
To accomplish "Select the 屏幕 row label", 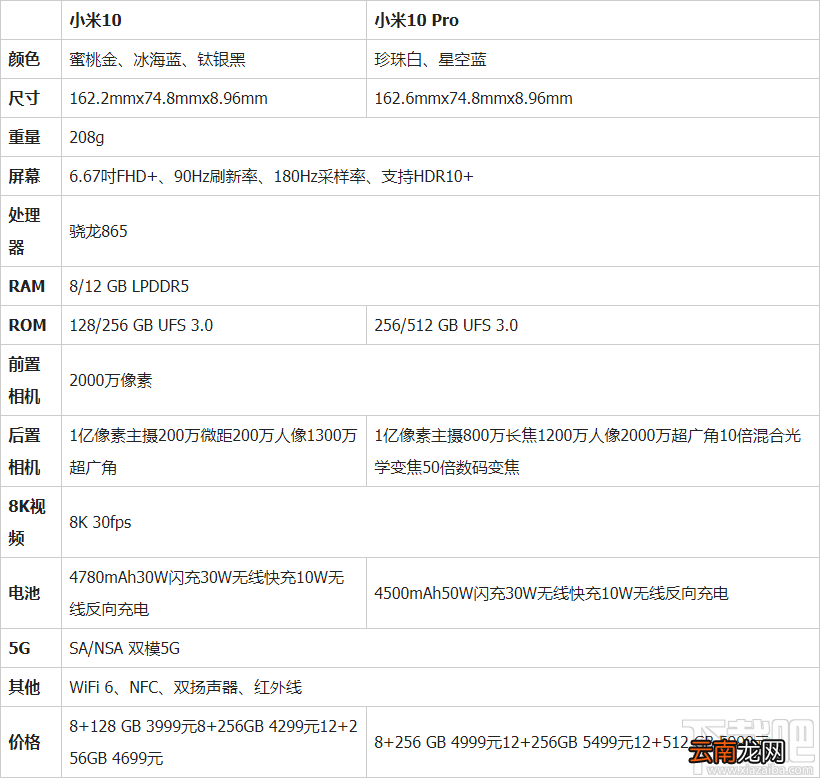I will pyautogui.click(x=24, y=176).
